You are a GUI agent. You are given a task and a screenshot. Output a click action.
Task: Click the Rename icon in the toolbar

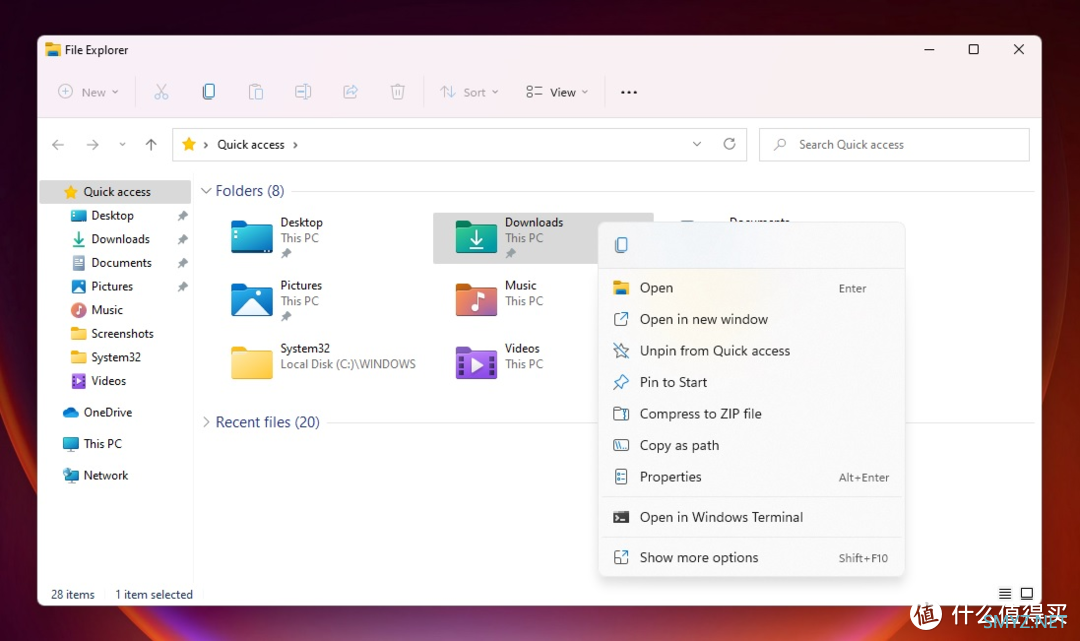[x=303, y=92]
